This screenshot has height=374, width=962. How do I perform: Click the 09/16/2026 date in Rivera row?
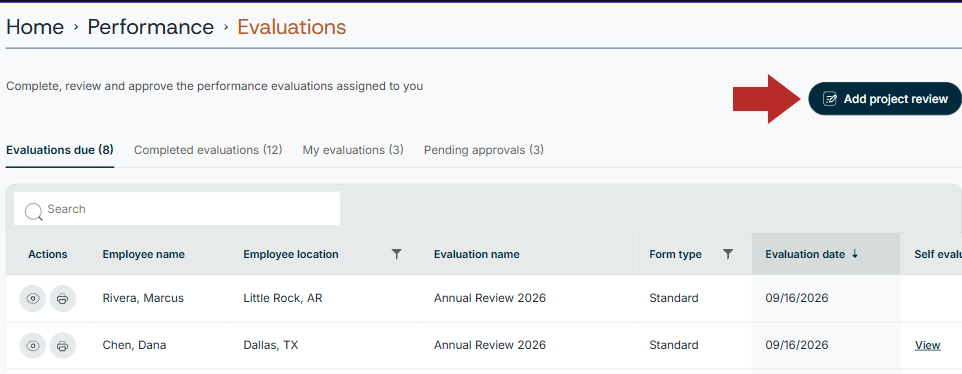796,299
